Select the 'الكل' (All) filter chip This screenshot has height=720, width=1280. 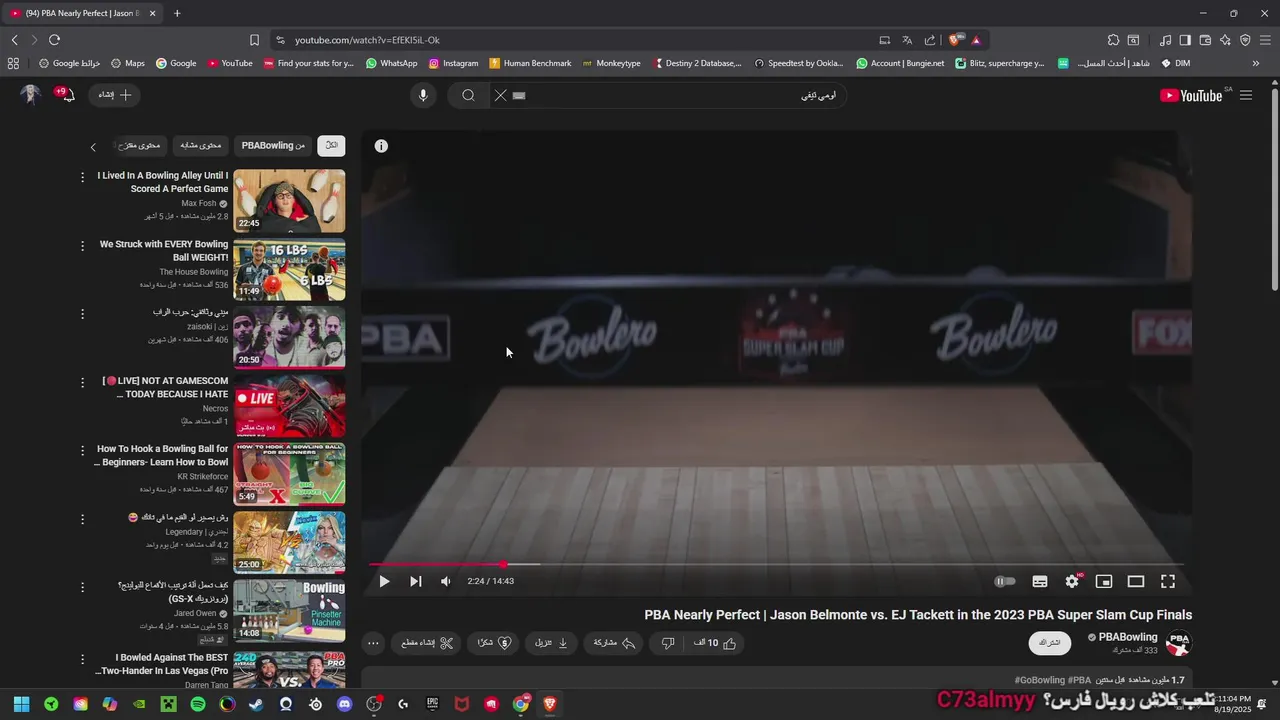(331, 145)
